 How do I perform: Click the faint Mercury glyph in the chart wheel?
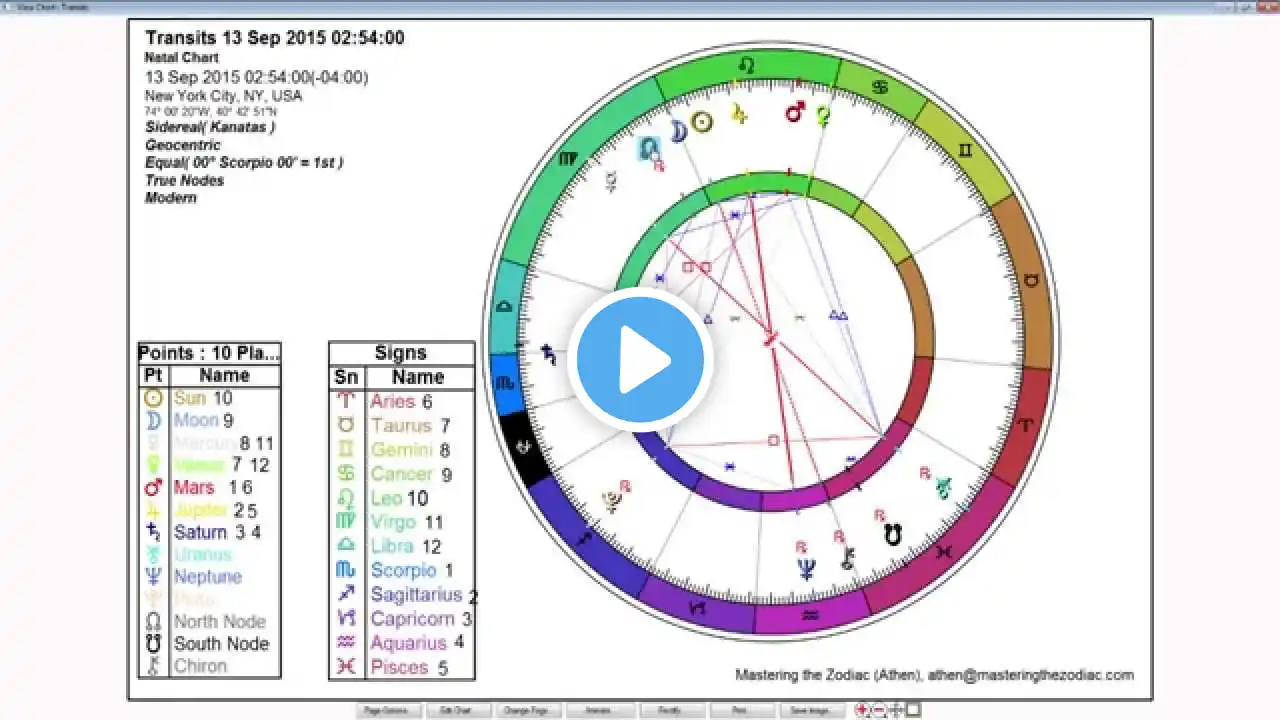point(610,181)
